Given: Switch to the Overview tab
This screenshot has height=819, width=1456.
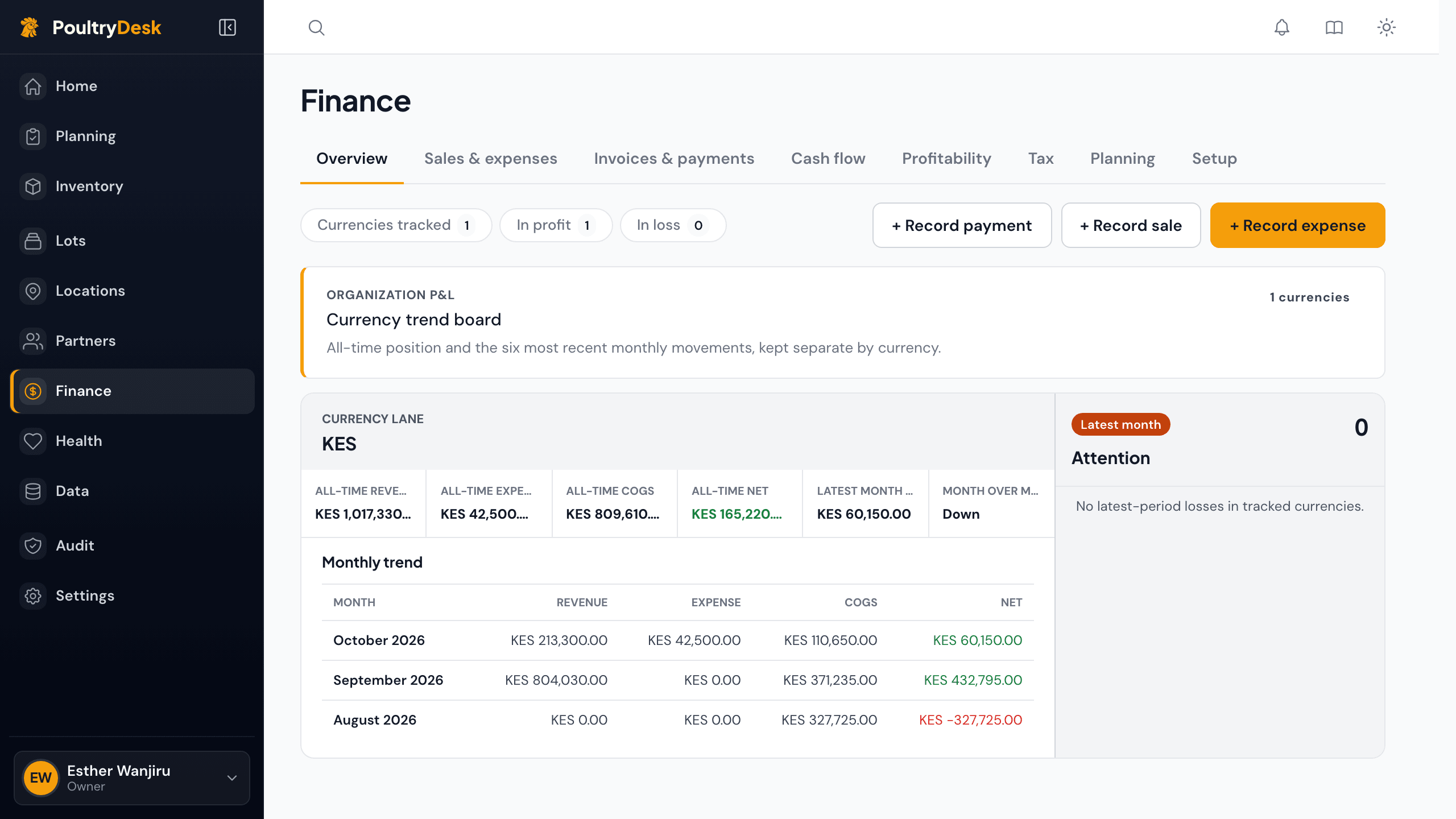Looking at the screenshot, I should point(351,159).
